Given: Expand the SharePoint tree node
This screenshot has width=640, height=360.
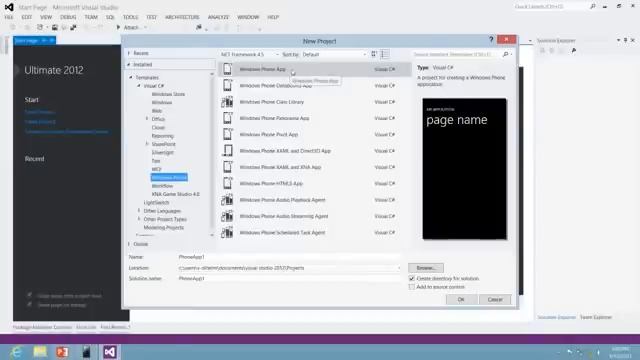Looking at the screenshot, I should (x=147, y=144).
